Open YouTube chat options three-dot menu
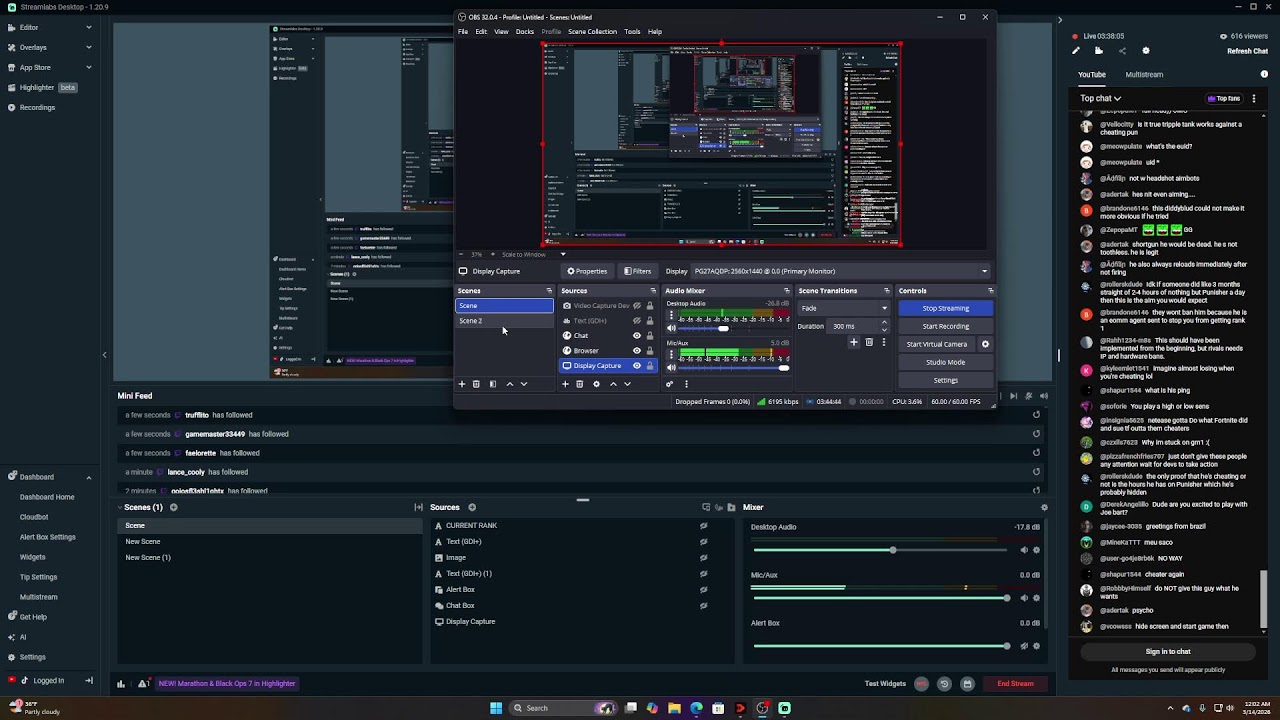Viewport: 1280px width, 720px height. pyautogui.click(x=1253, y=98)
